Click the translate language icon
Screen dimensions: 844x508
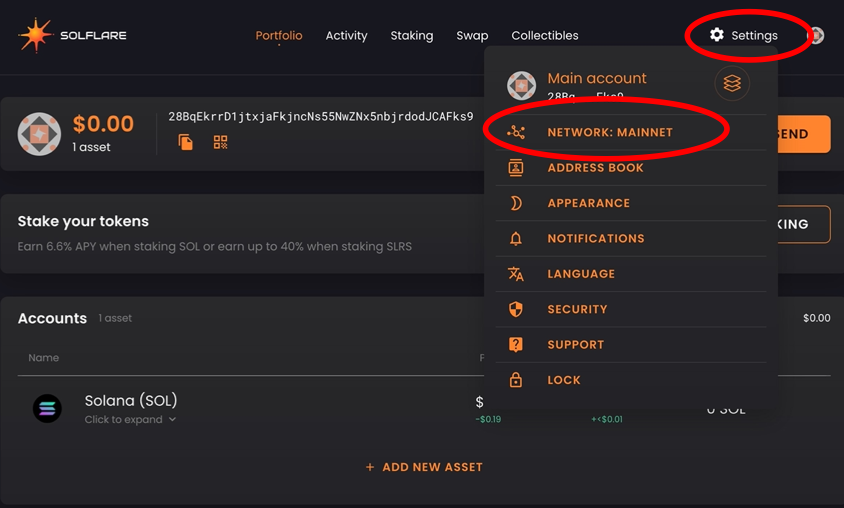click(516, 274)
